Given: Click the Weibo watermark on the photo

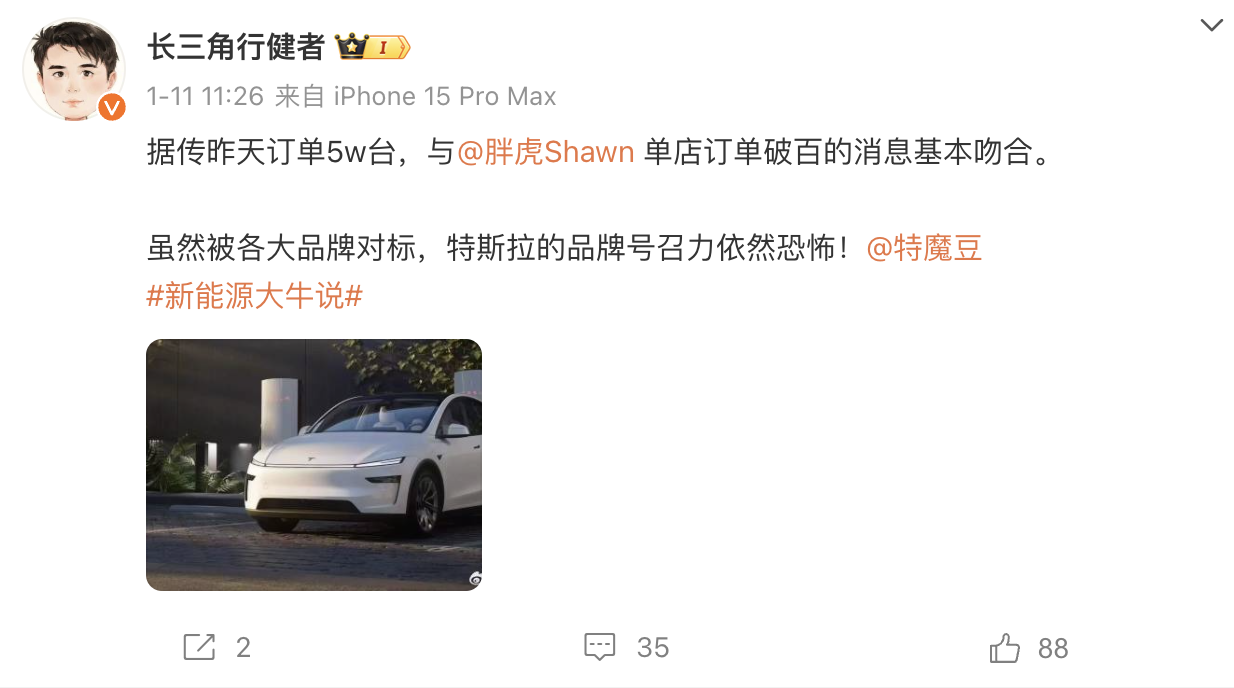Looking at the screenshot, I should [475, 579].
